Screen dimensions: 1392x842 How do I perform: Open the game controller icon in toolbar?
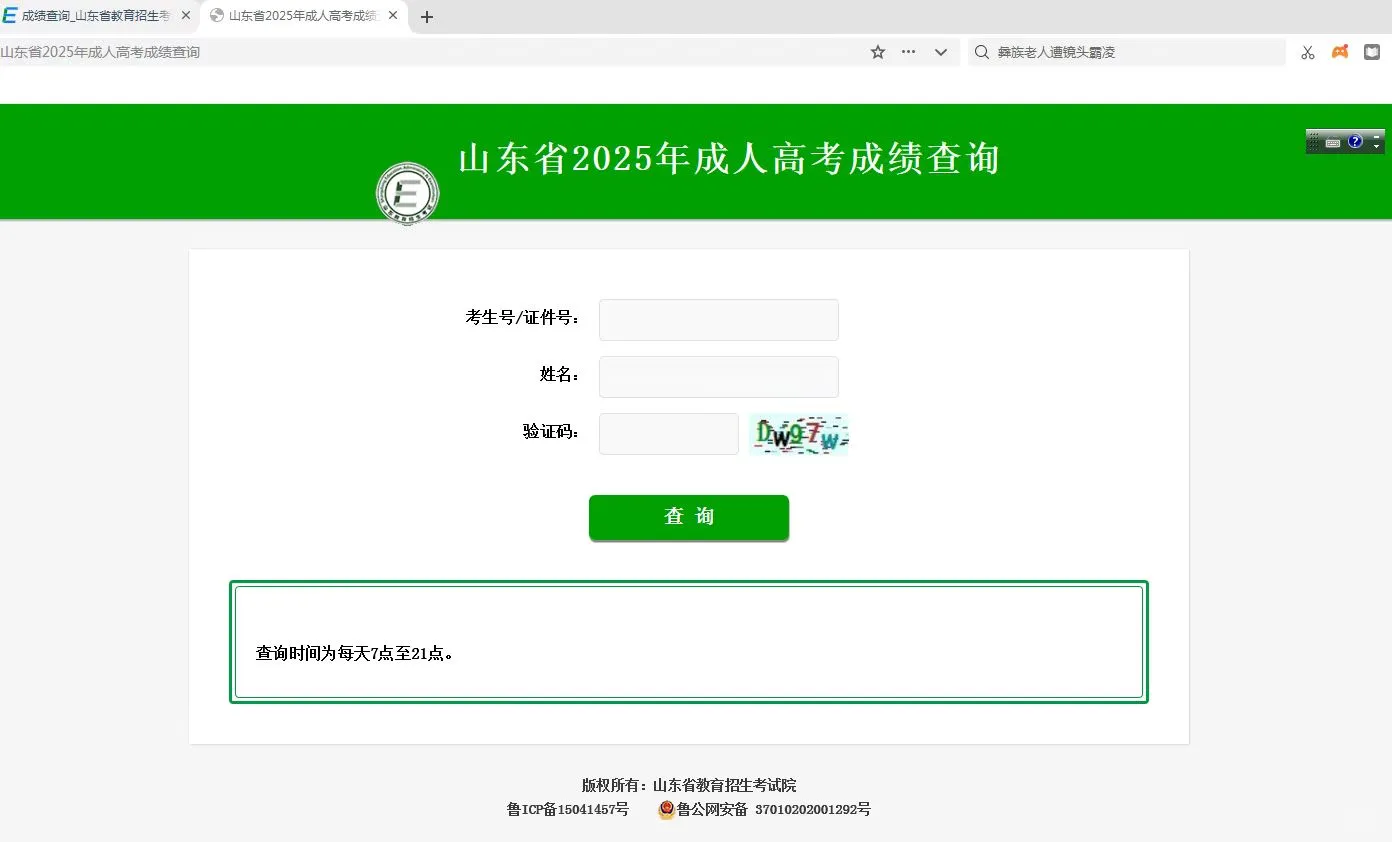pyautogui.click(x=1339, y=51)
